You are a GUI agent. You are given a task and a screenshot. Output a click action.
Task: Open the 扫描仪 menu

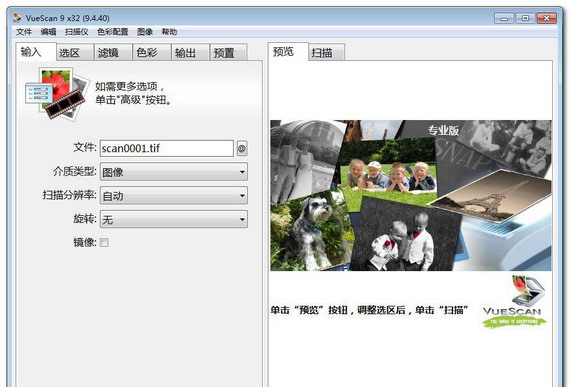pos(77,32)
